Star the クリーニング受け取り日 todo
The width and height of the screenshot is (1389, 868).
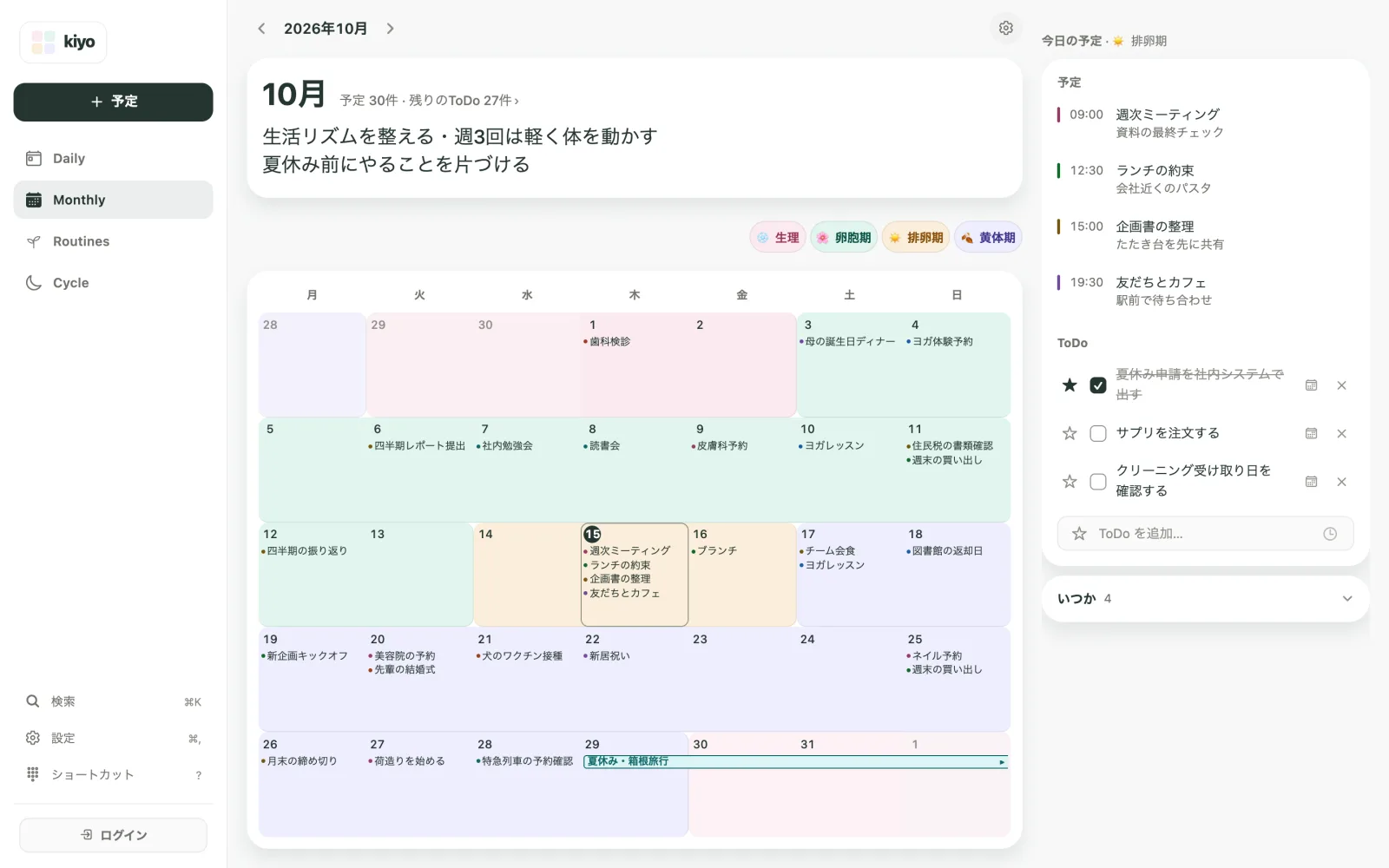[1070, 481]
